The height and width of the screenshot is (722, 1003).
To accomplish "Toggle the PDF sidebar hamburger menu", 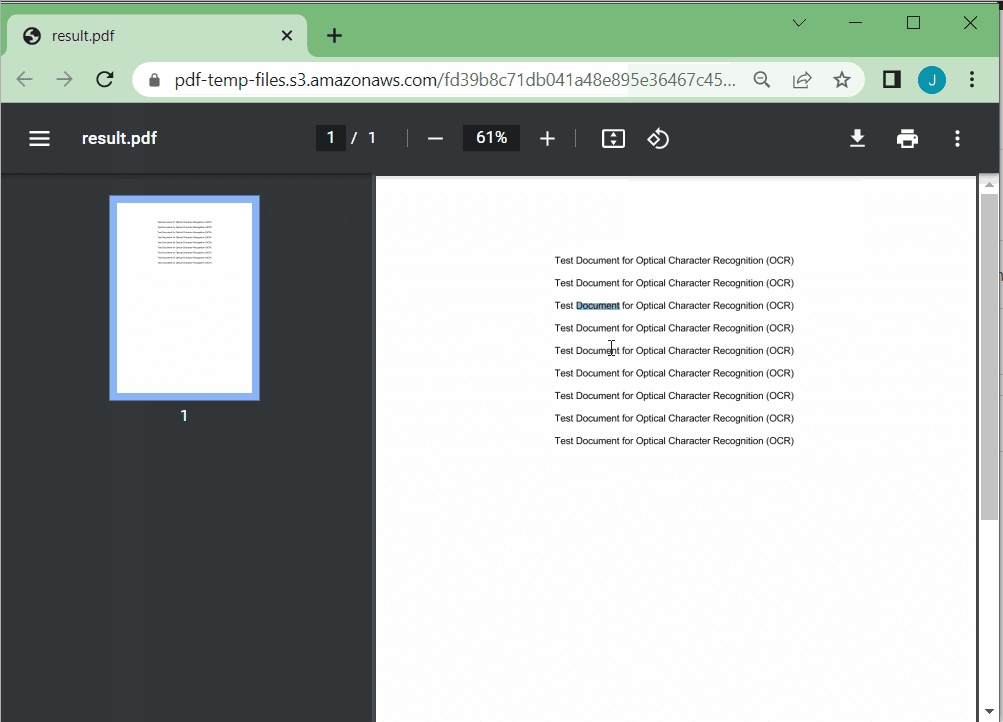I will pos(39,138).
